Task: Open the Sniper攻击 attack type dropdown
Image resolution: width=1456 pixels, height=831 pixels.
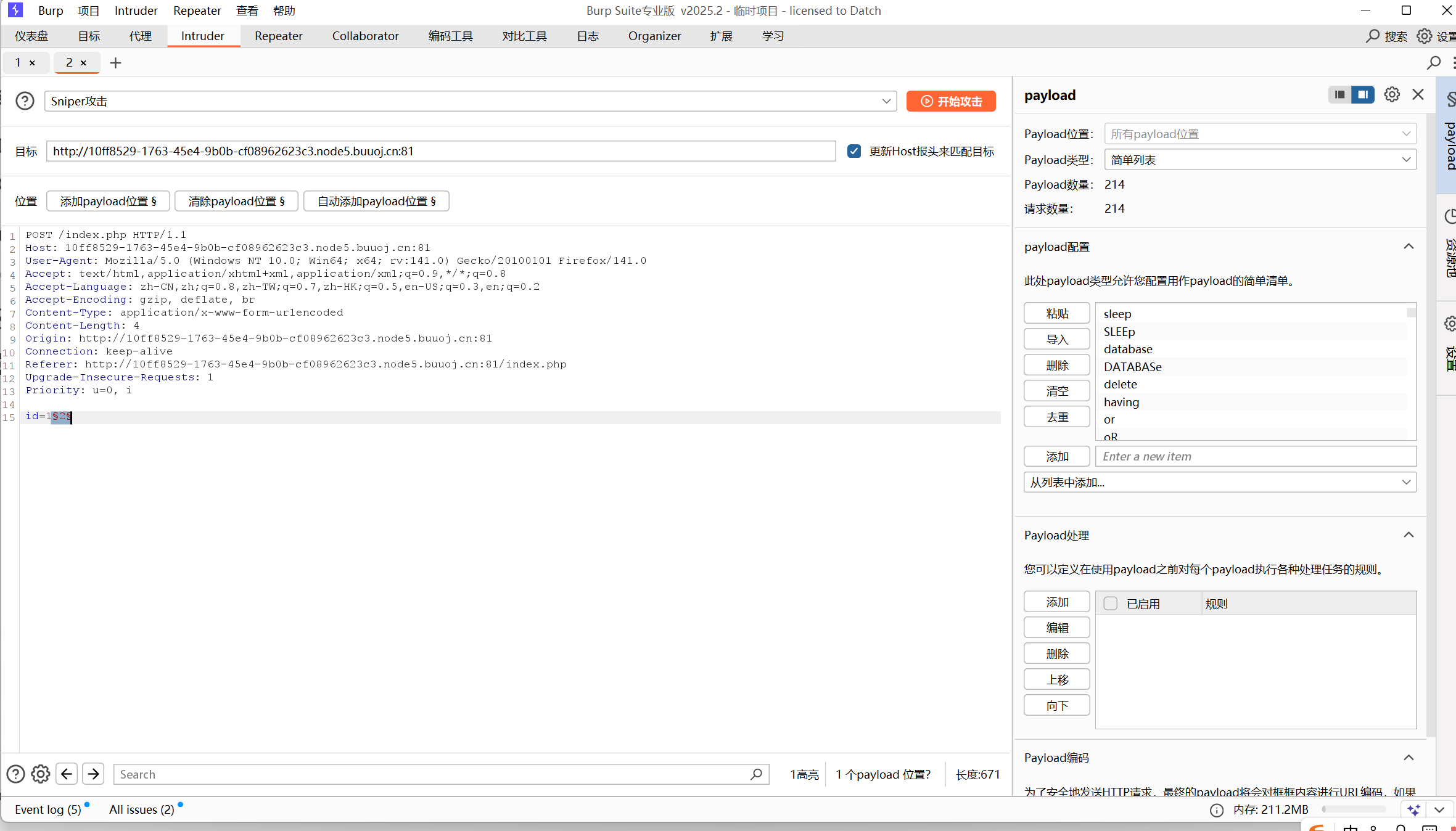Action: tap(471, 101)
